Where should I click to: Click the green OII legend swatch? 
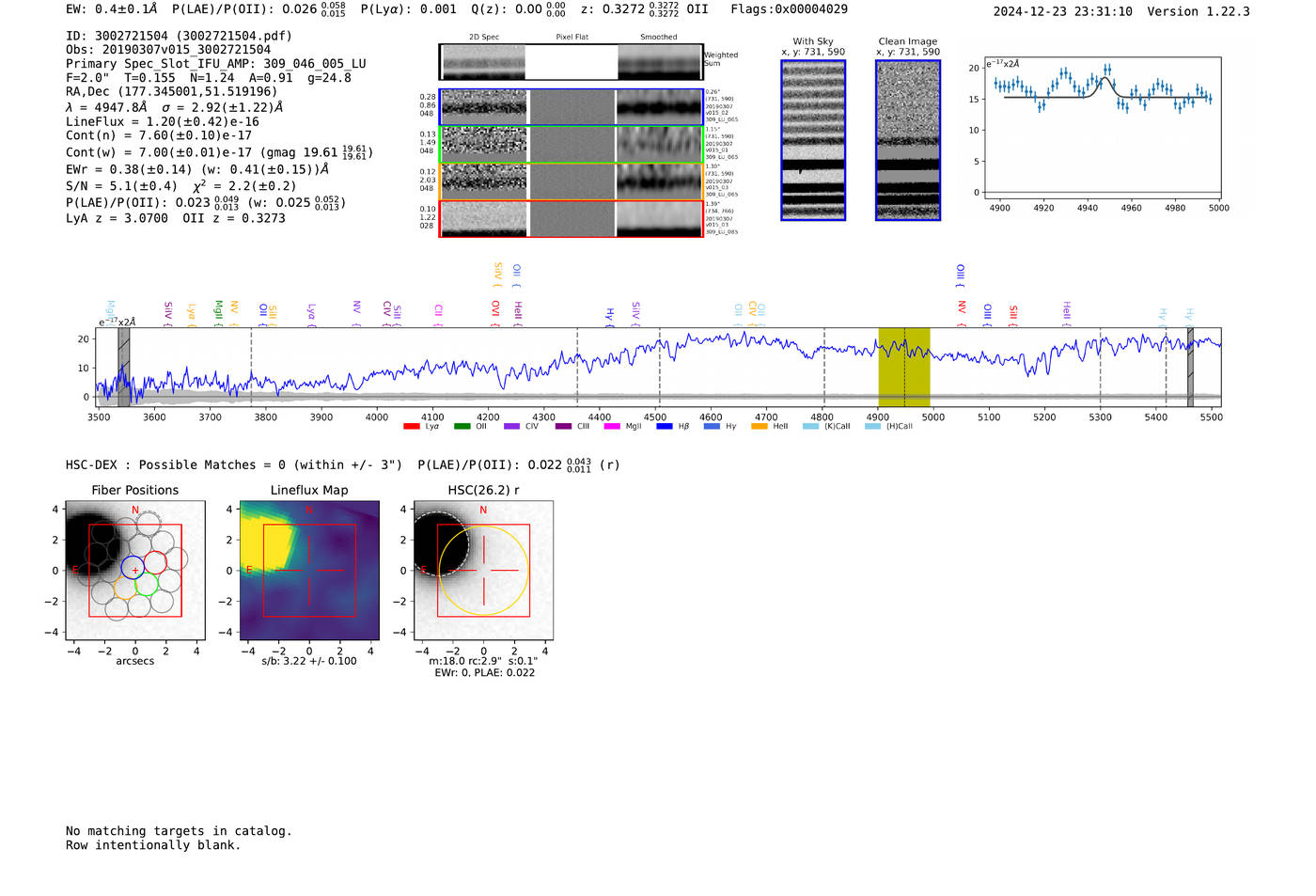click(x=462, y=427)
